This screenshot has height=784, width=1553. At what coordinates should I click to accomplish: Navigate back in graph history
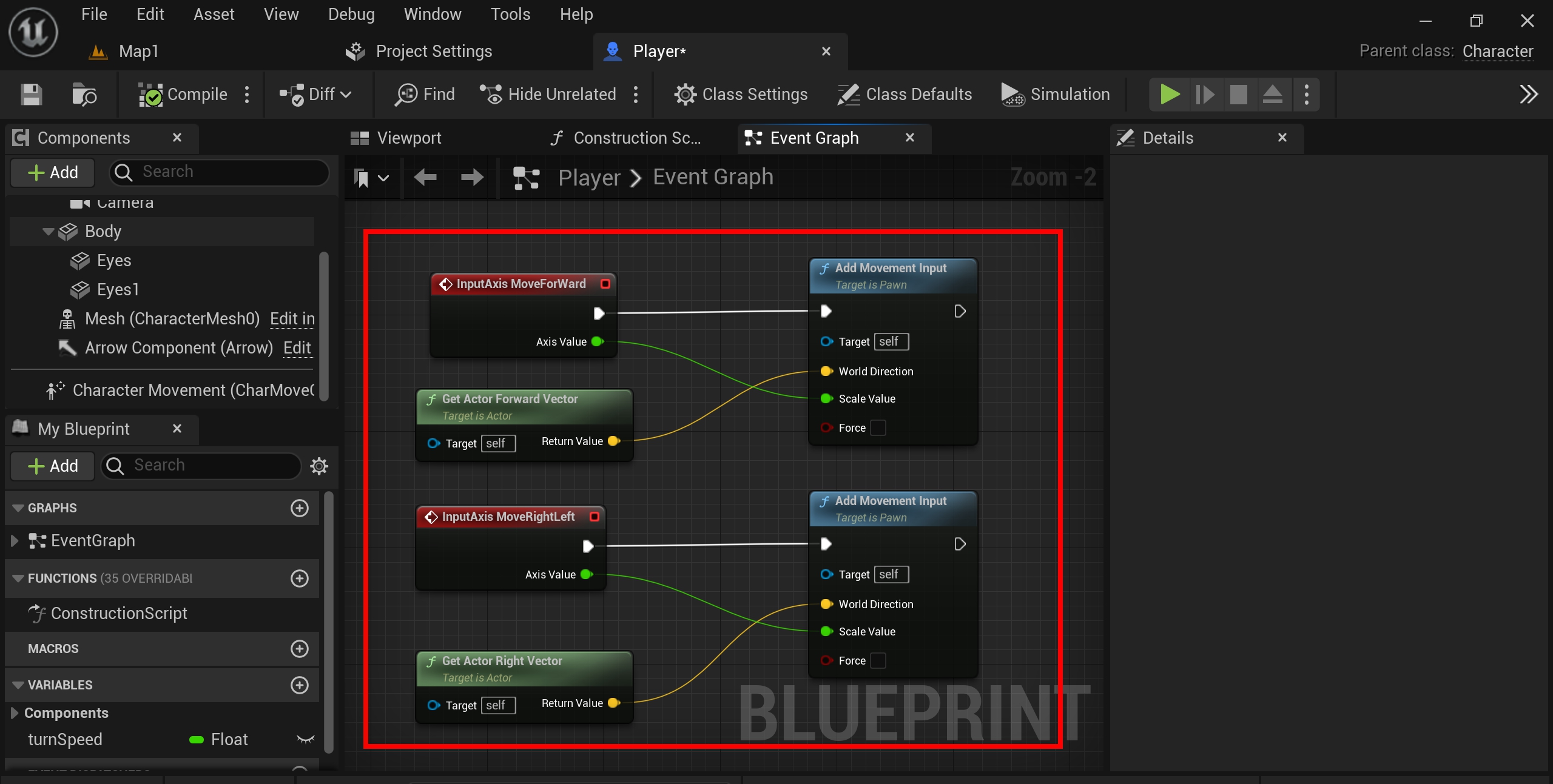425,178
